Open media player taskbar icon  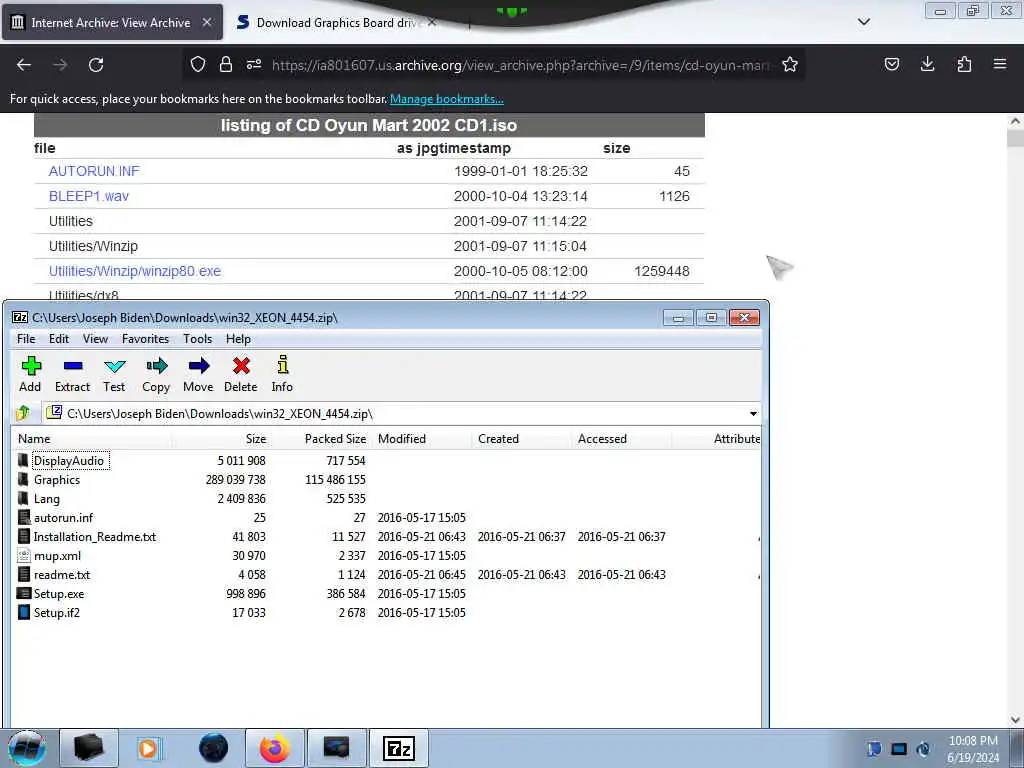148,748
